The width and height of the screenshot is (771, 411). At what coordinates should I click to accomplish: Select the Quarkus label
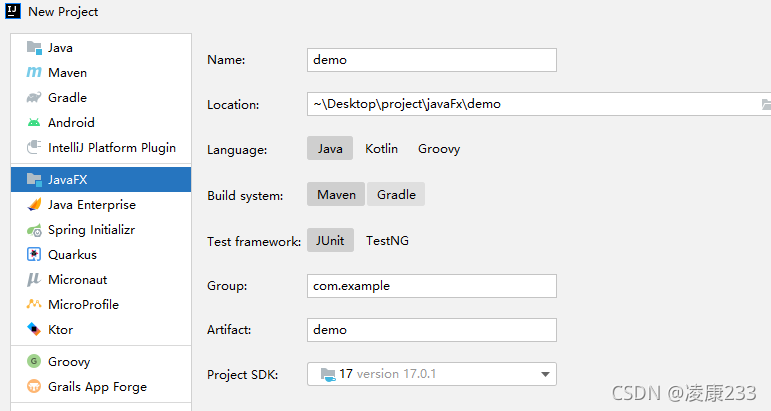pyautogui.click(x=72, y=255)
